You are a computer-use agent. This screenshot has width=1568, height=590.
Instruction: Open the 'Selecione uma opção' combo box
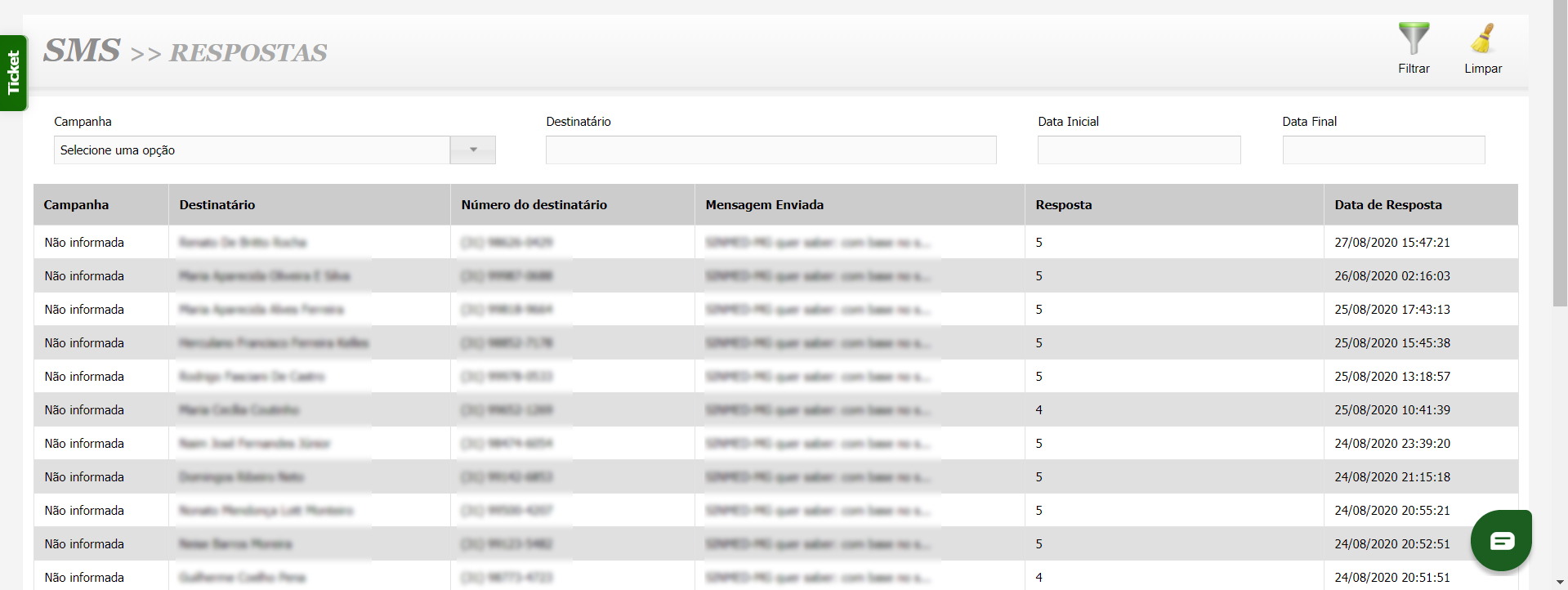(x=252, y=150)
